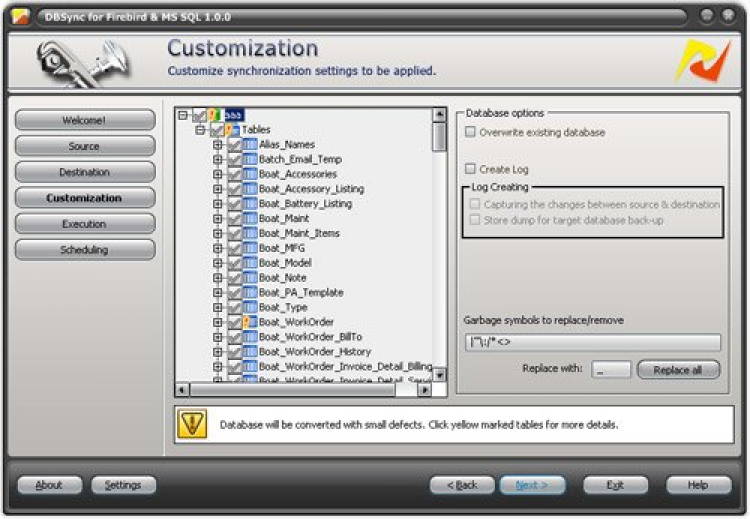
Task: Click the Boat_PA_Template table icon
Action: coord(250,293)
